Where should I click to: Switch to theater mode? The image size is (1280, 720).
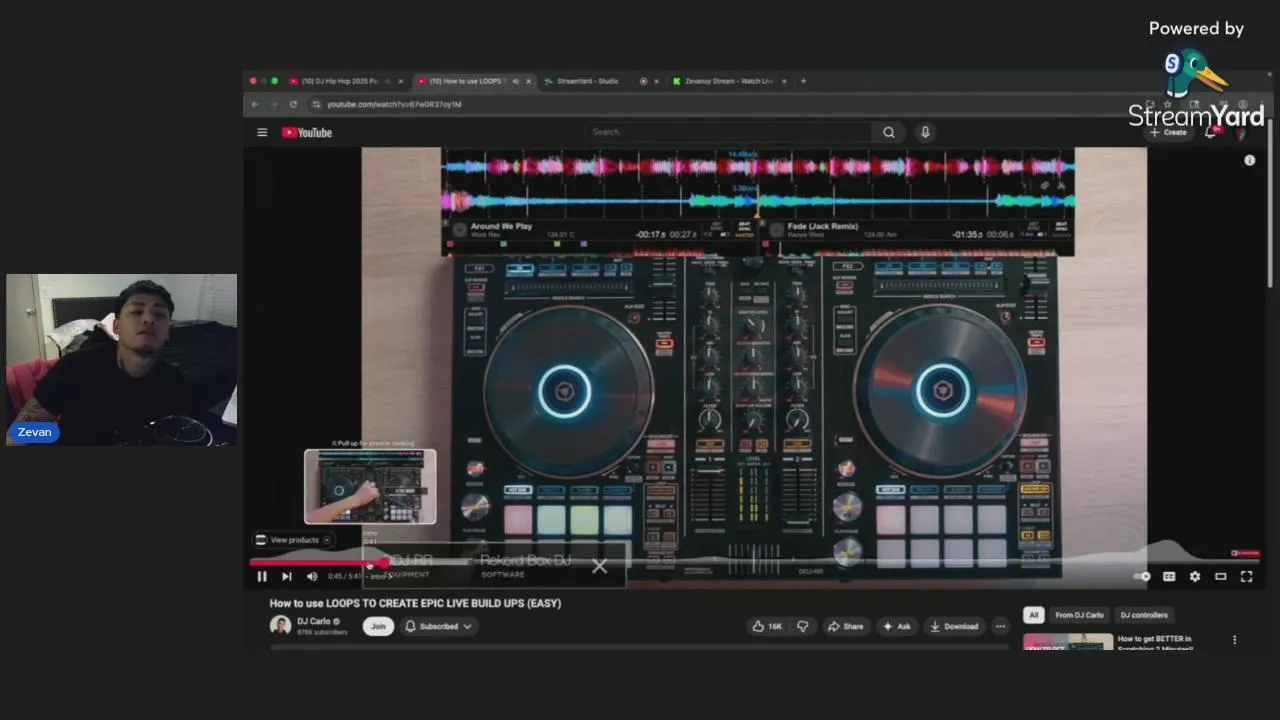click(1221, 576)
